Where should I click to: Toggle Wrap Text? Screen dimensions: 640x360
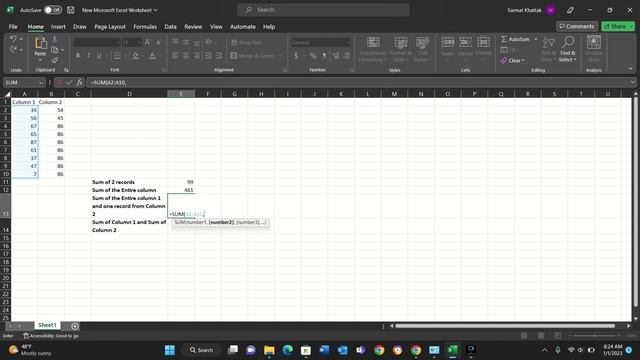point(246,42)
